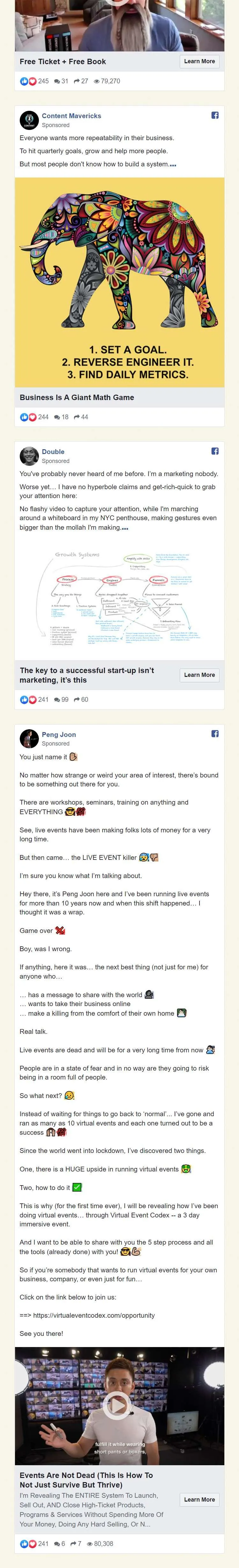
Task: Expand truncated Double ad text ellipsis
Action: pos(125,528)
